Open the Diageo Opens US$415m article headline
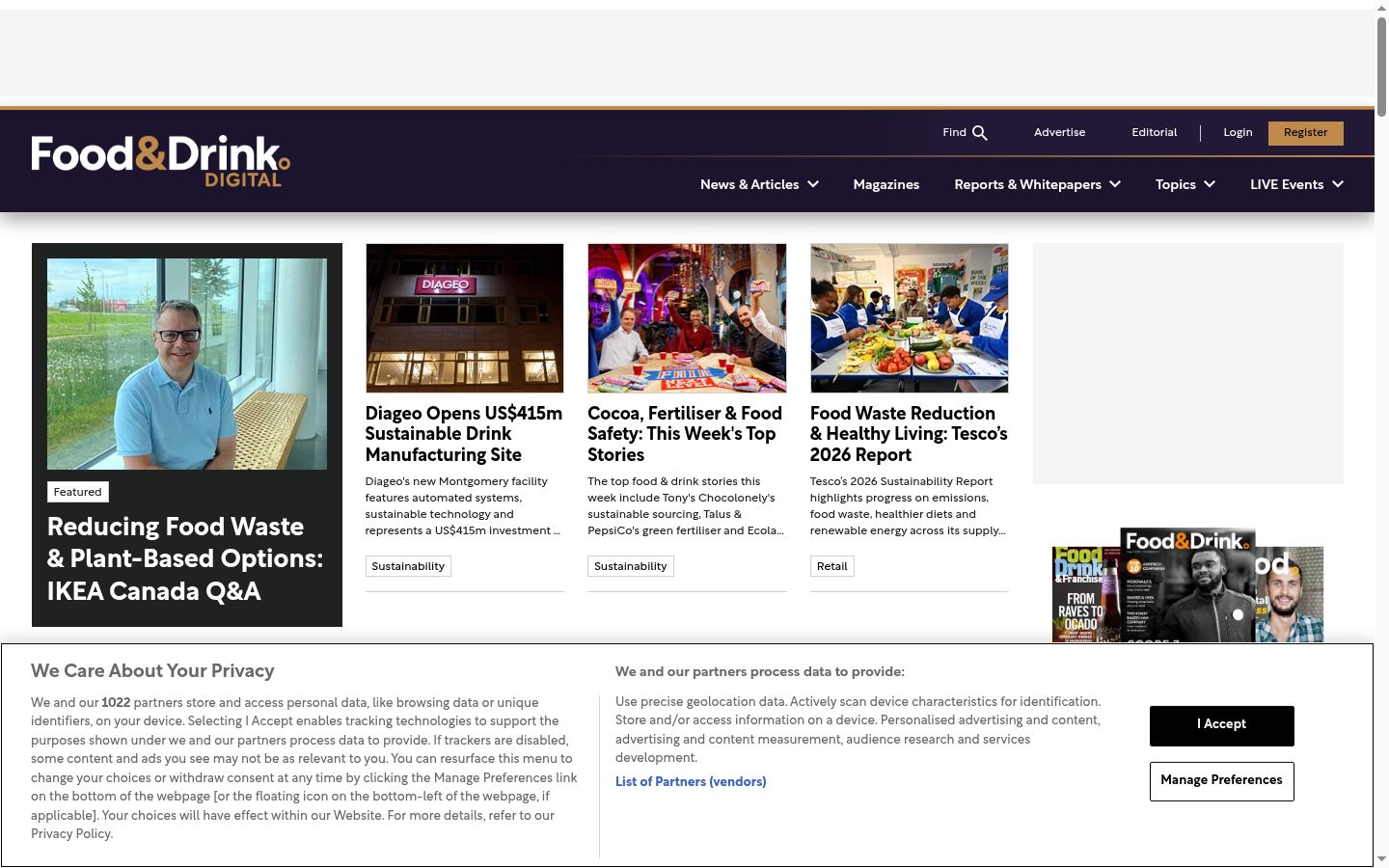The height and width of the screenshot is (868, 1389). [464, 434]
